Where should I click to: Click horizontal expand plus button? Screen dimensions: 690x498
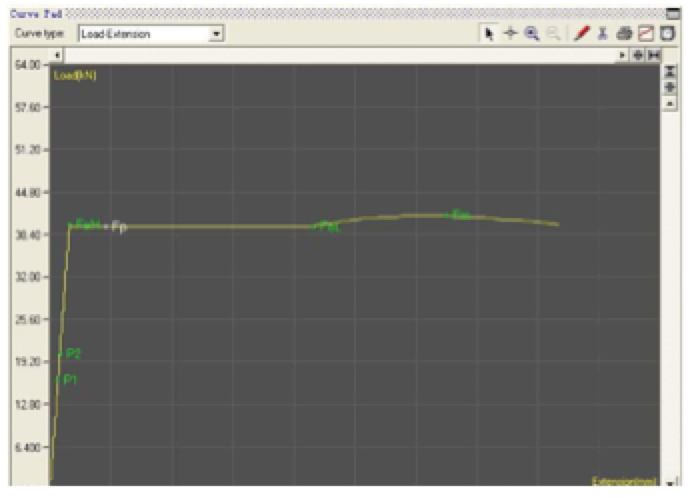(638, 54)
